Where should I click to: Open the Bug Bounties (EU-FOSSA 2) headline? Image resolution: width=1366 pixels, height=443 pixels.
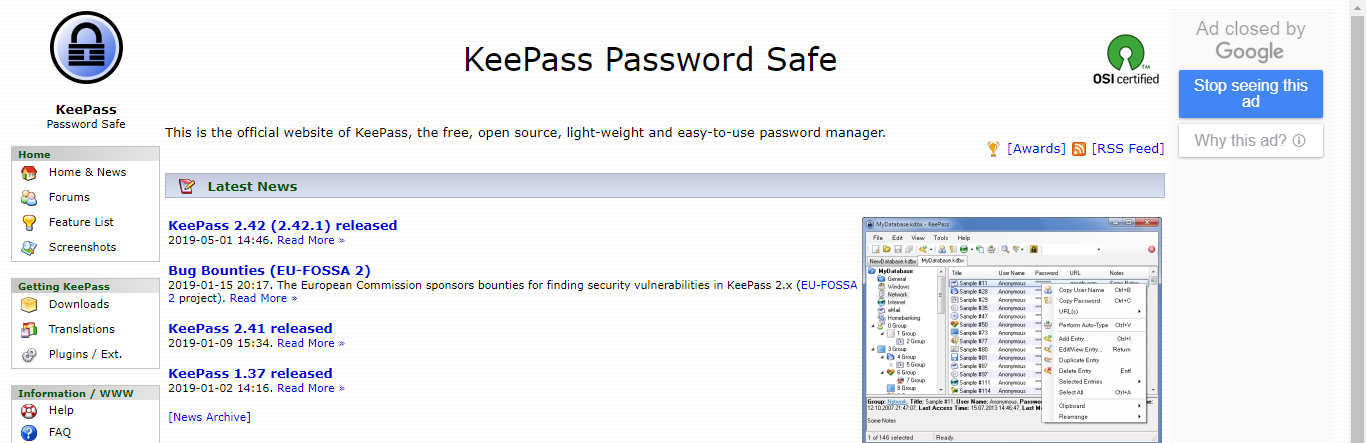click(270, 270)
